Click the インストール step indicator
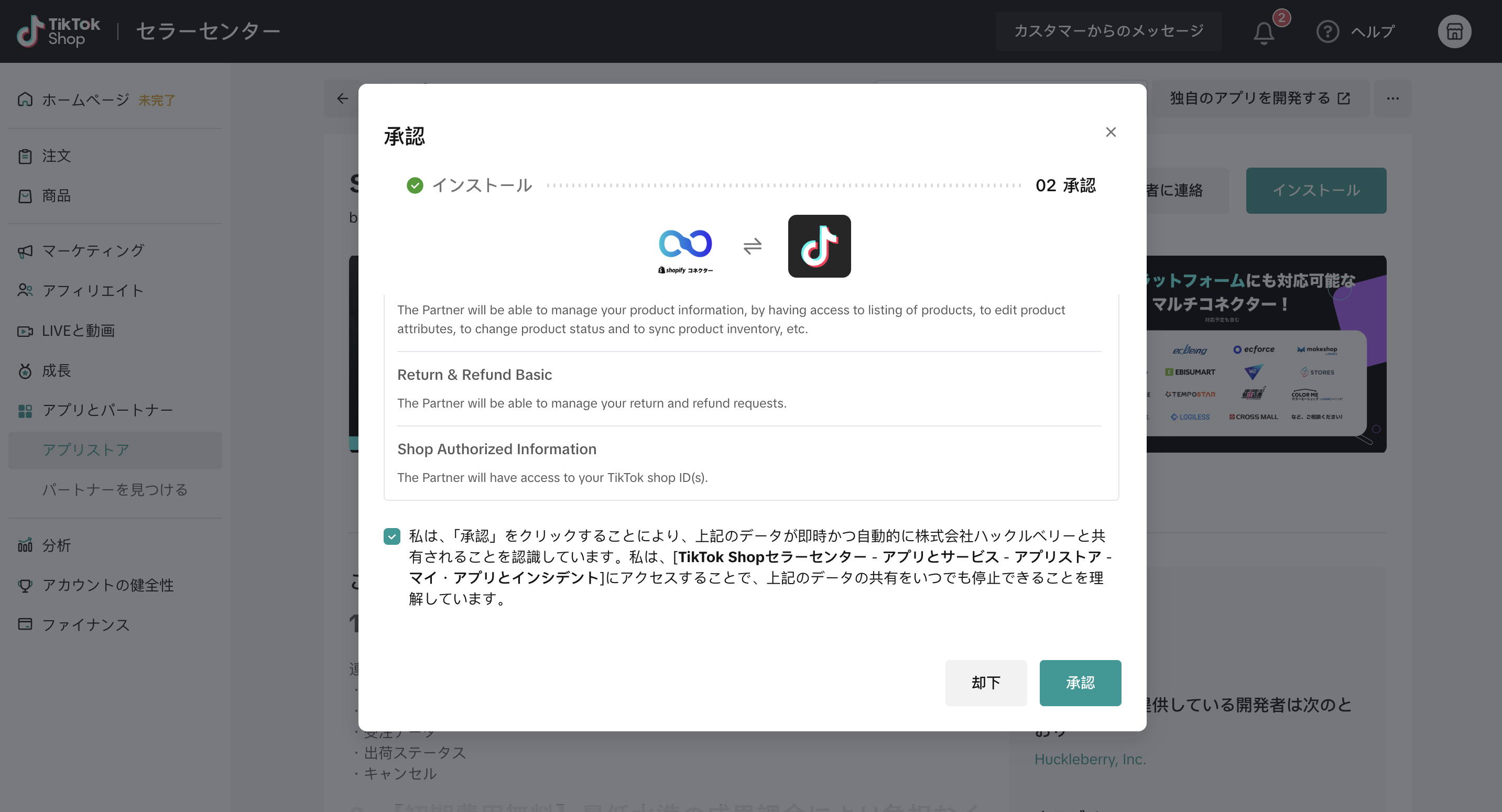Image resolution: width=1502 pixels, height=812 pixels. [470, 185]
